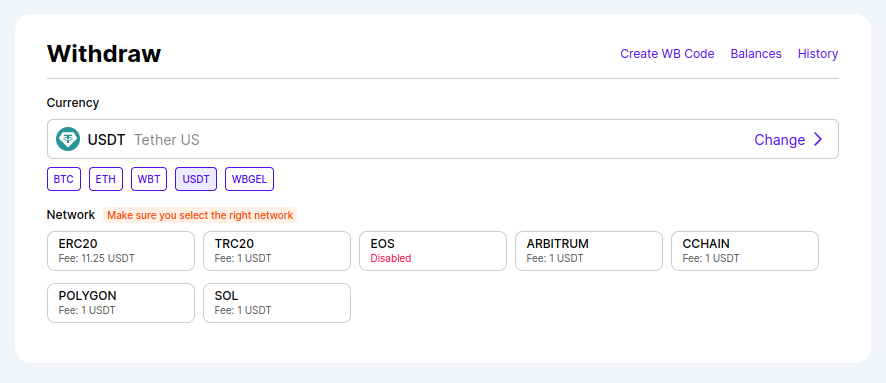Select the BTC quick currency chip
The height and width of the screenshot is (383, 886).
point(64,179)
